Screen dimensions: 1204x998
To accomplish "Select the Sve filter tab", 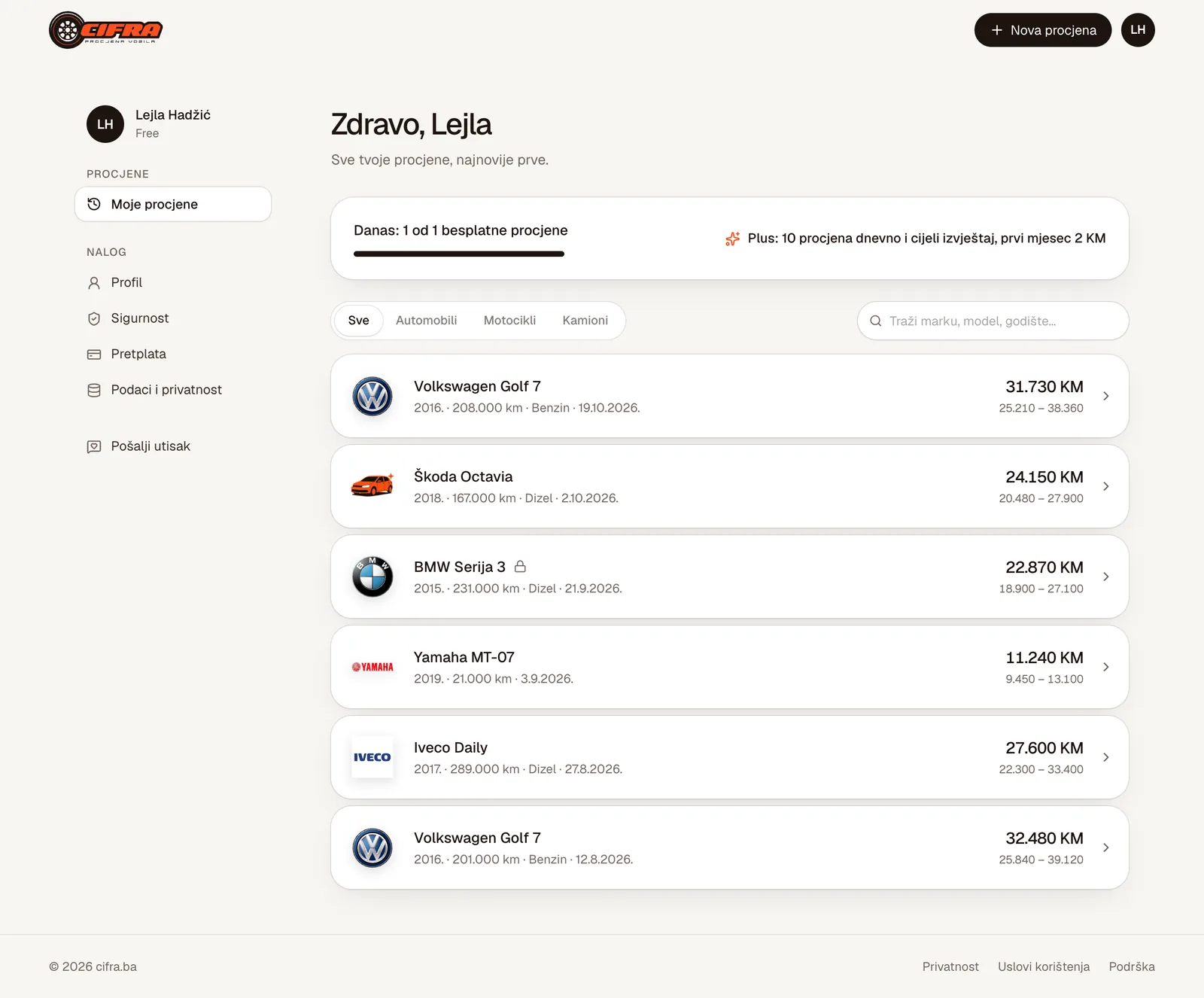I will [x=359, y=321].
